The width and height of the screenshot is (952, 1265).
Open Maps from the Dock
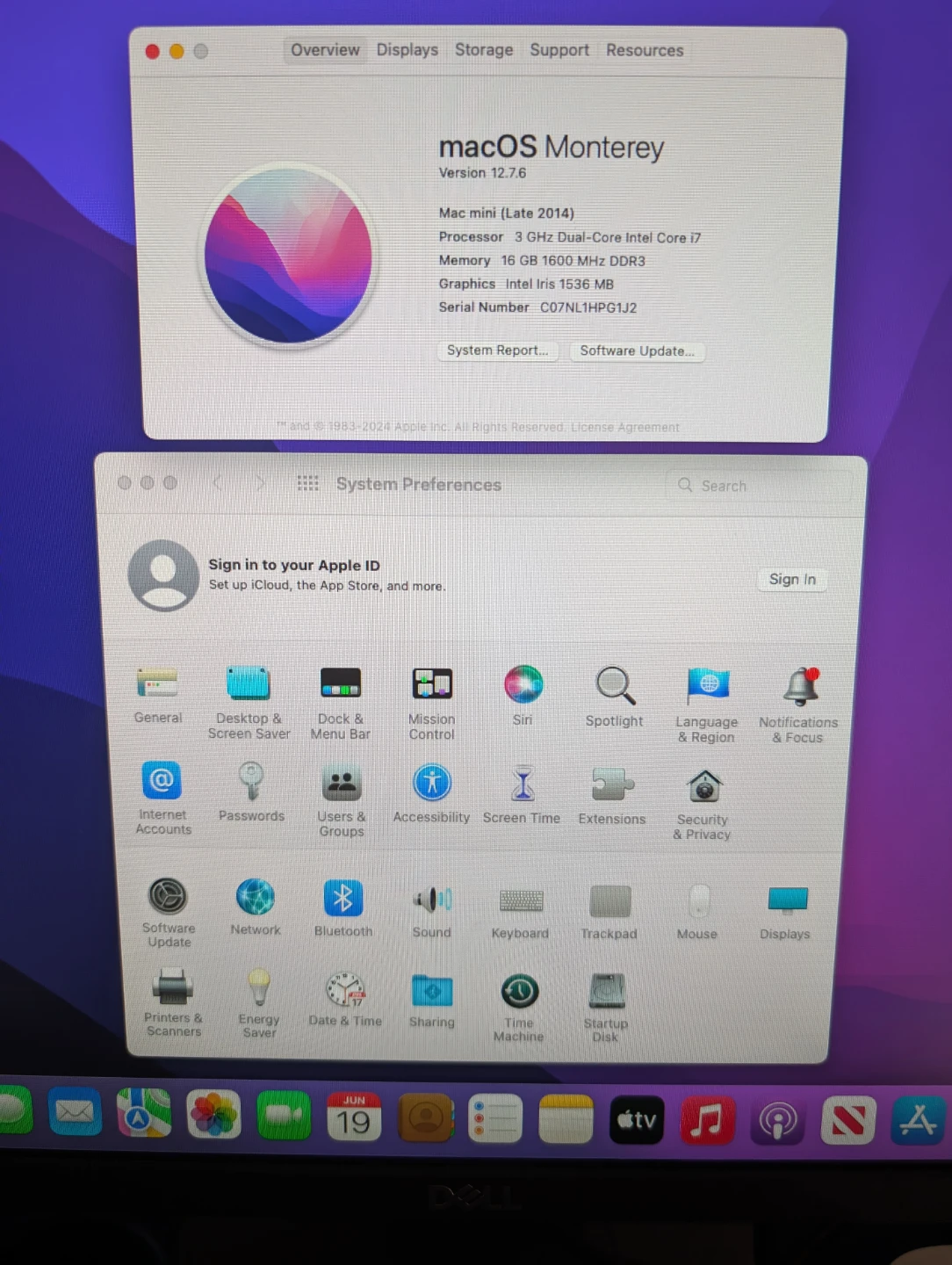pos(143,1113)
